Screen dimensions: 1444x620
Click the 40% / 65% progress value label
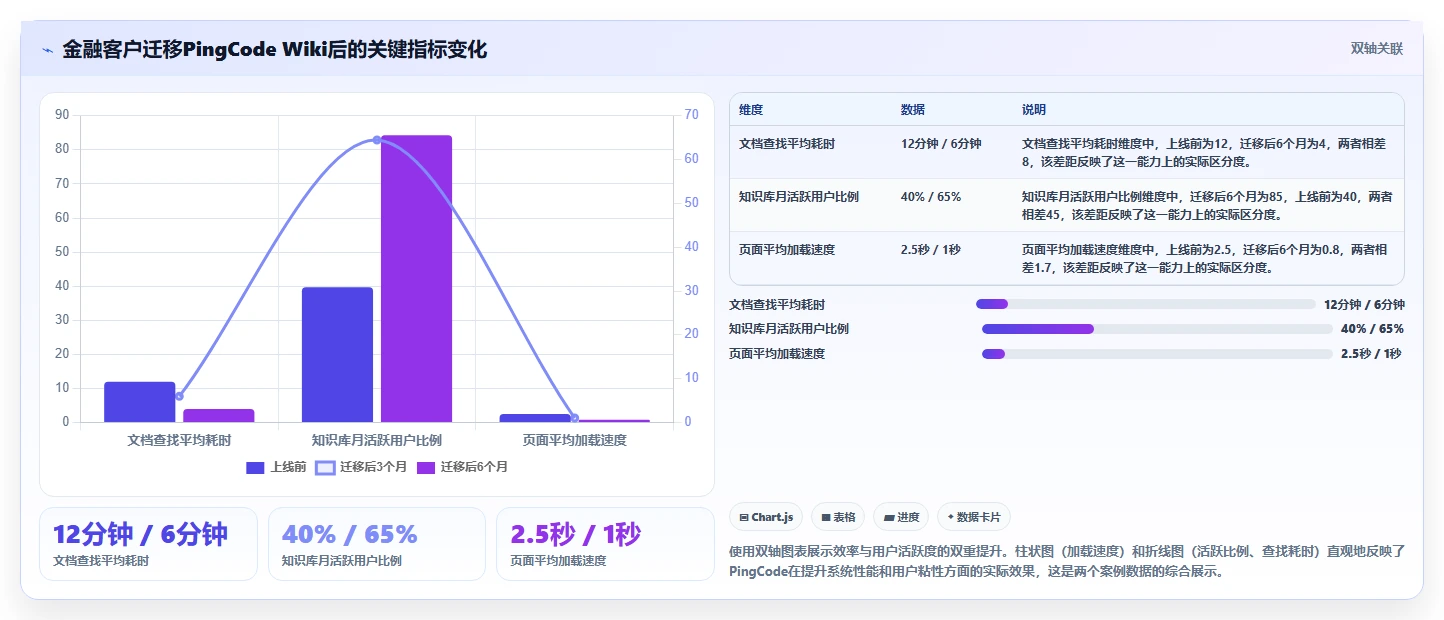point(1372,329)
